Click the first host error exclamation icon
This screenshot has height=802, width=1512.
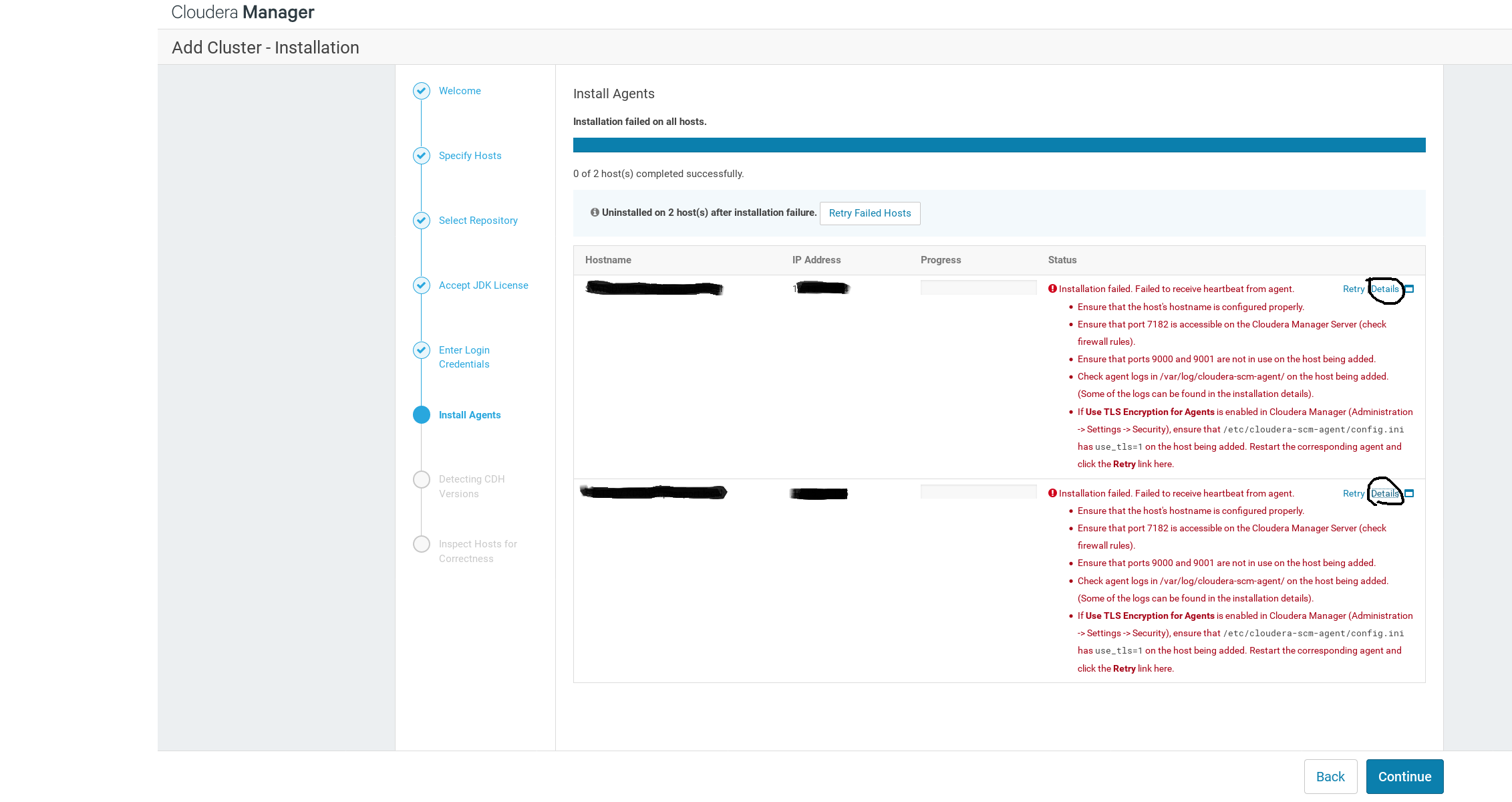[x=1052, y=289]
